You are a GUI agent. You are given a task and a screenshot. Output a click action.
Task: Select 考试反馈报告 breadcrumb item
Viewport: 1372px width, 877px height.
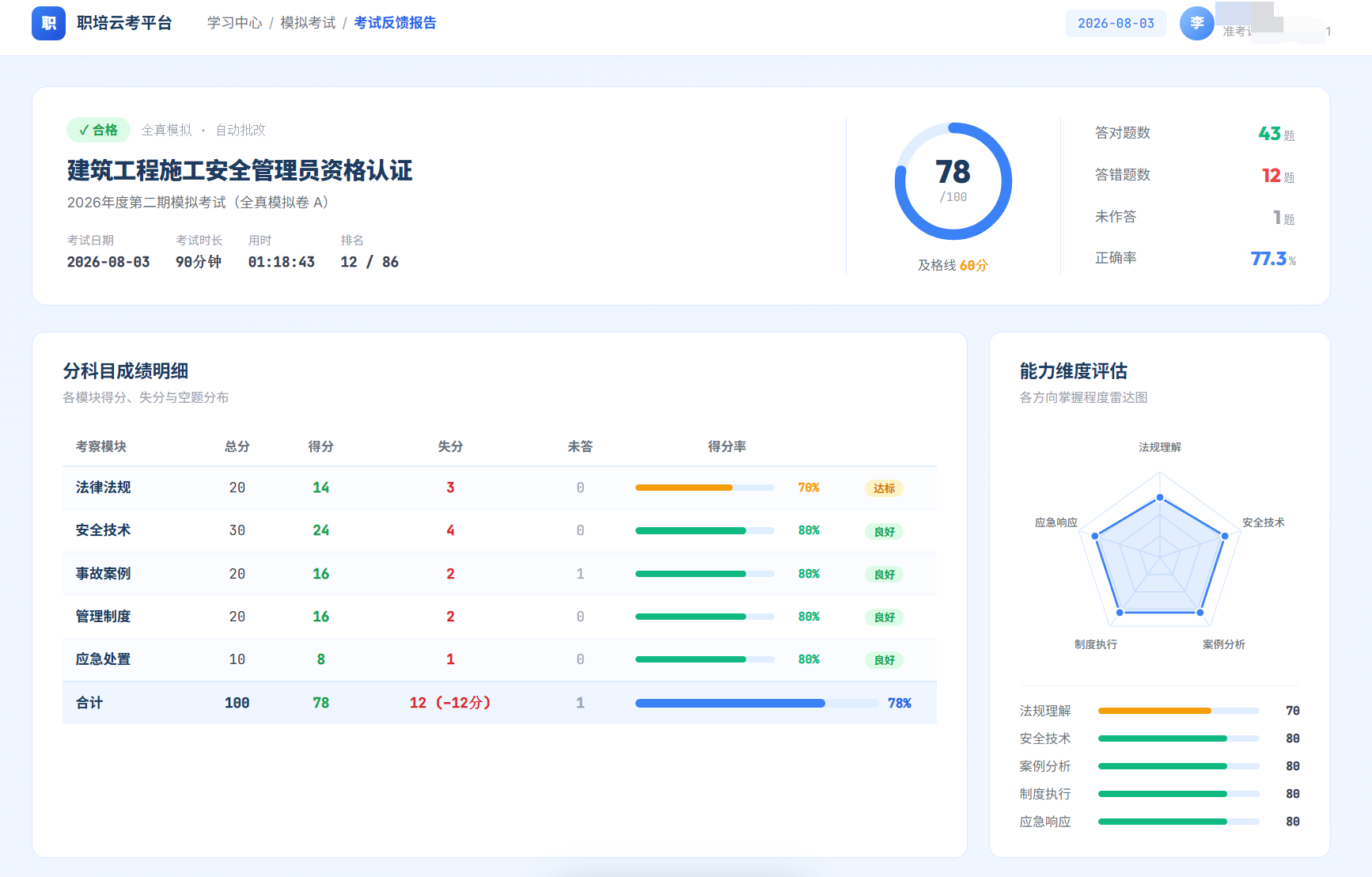click(395, 23)
